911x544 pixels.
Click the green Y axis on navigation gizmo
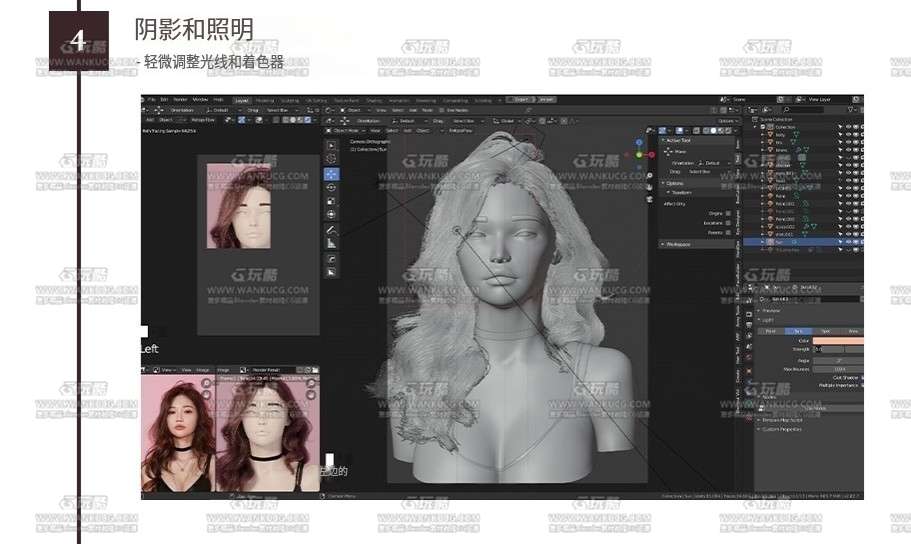(x=640, y=155)
